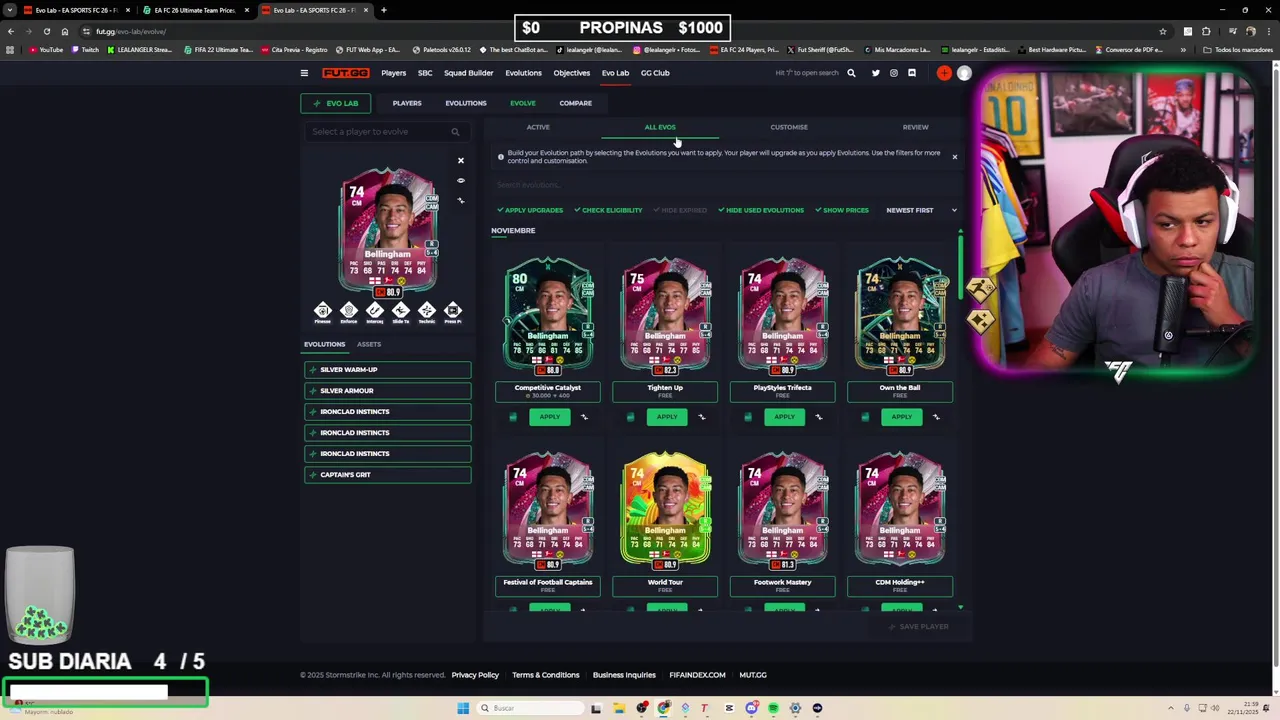Expand Silver Armour evolution entry
Viewport: 1280px width, 720px height.
(388, 391)
